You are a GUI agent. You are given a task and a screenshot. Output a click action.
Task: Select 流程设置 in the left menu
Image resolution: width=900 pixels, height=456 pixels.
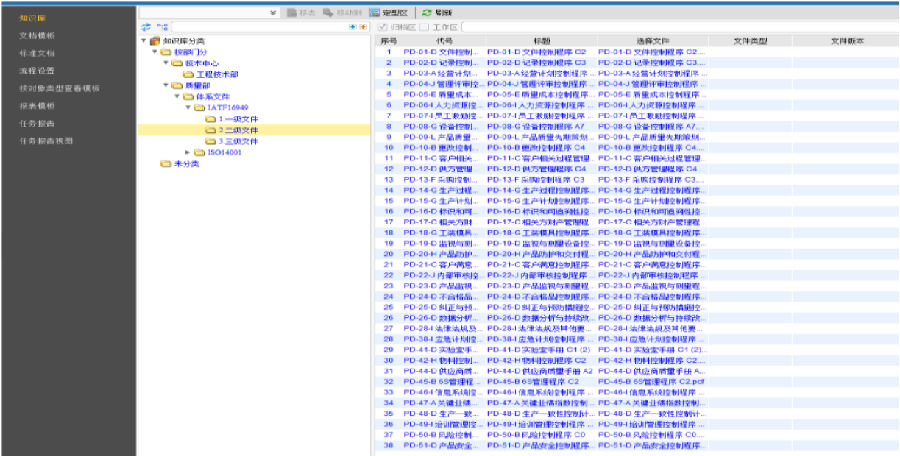coord(38,70)
